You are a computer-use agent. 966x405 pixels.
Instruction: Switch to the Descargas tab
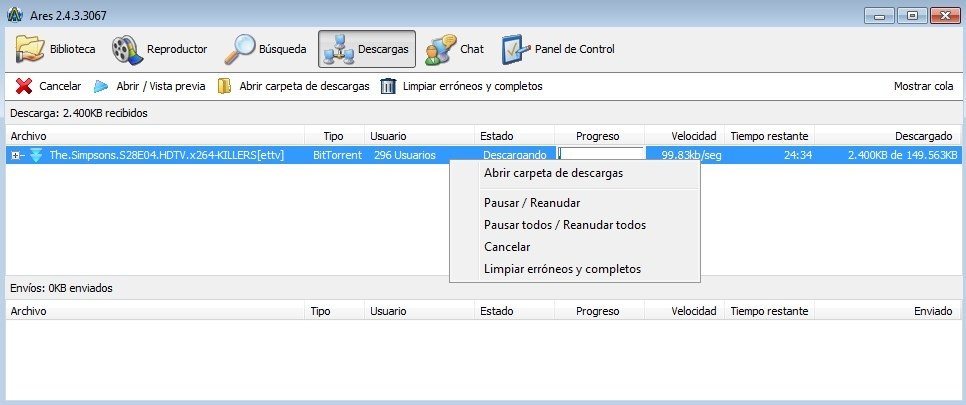367,49
